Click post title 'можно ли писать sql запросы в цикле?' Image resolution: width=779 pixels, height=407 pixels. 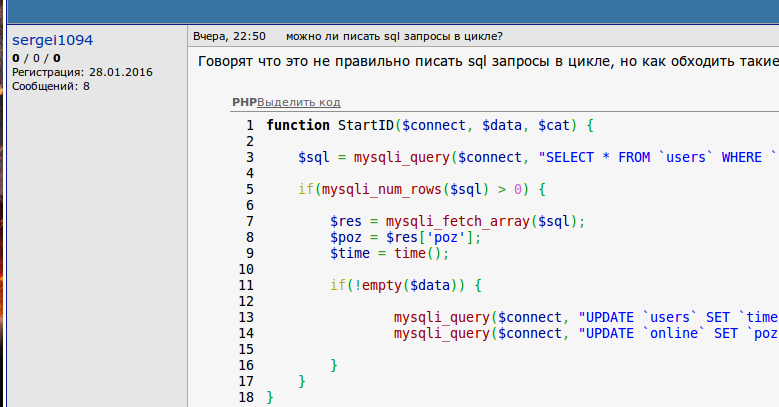[394, 36]
